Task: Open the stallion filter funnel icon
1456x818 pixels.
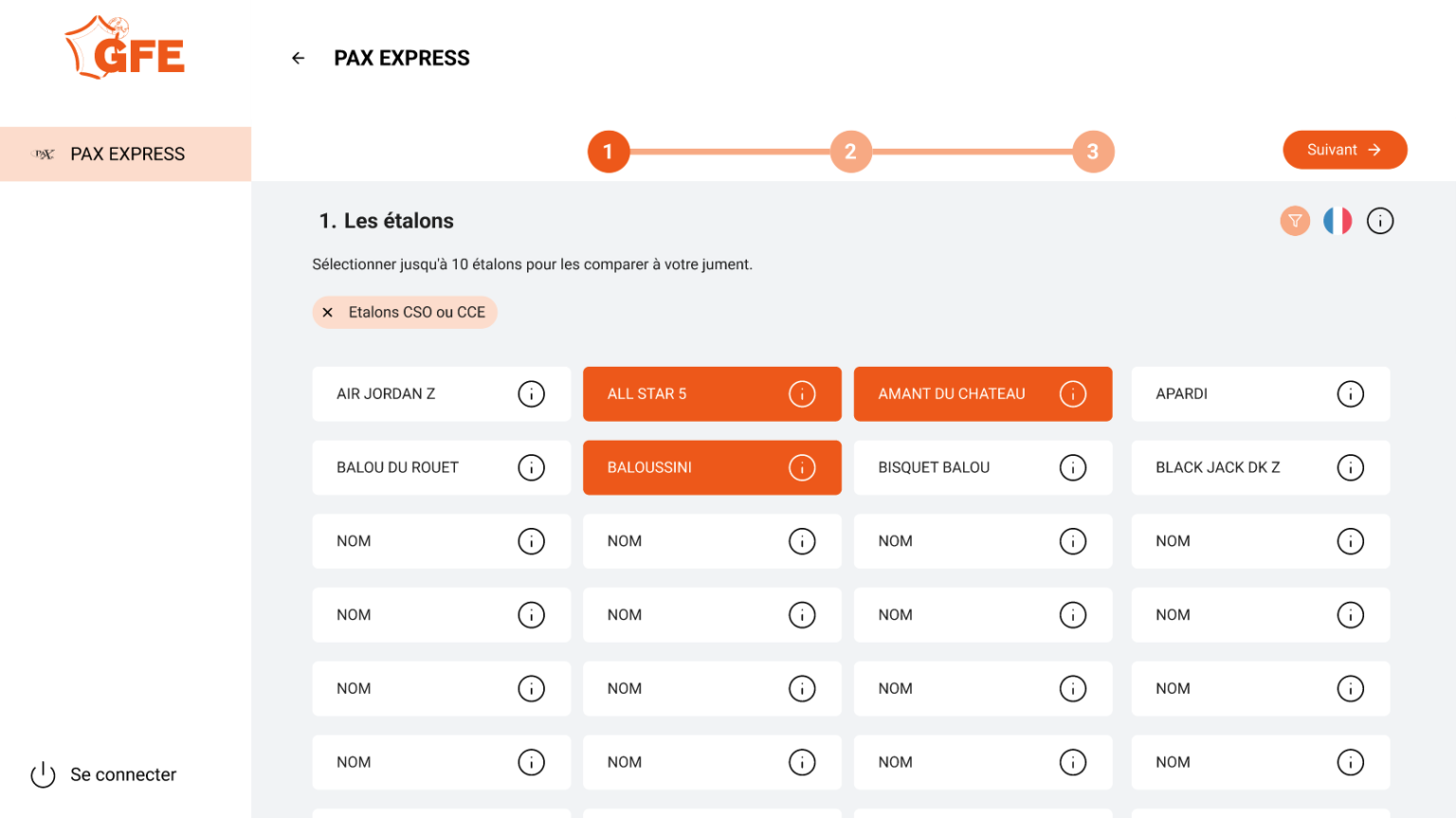Action: pyautogui.click(x=1294, y=221)
